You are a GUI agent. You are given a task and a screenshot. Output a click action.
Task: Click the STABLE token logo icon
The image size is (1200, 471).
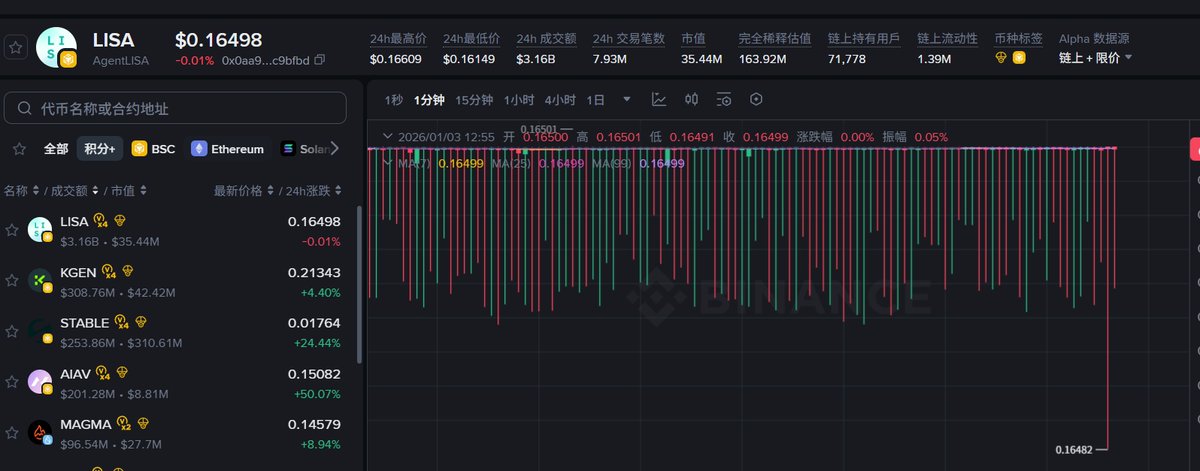pyautogui.click(x=40, y=331)
